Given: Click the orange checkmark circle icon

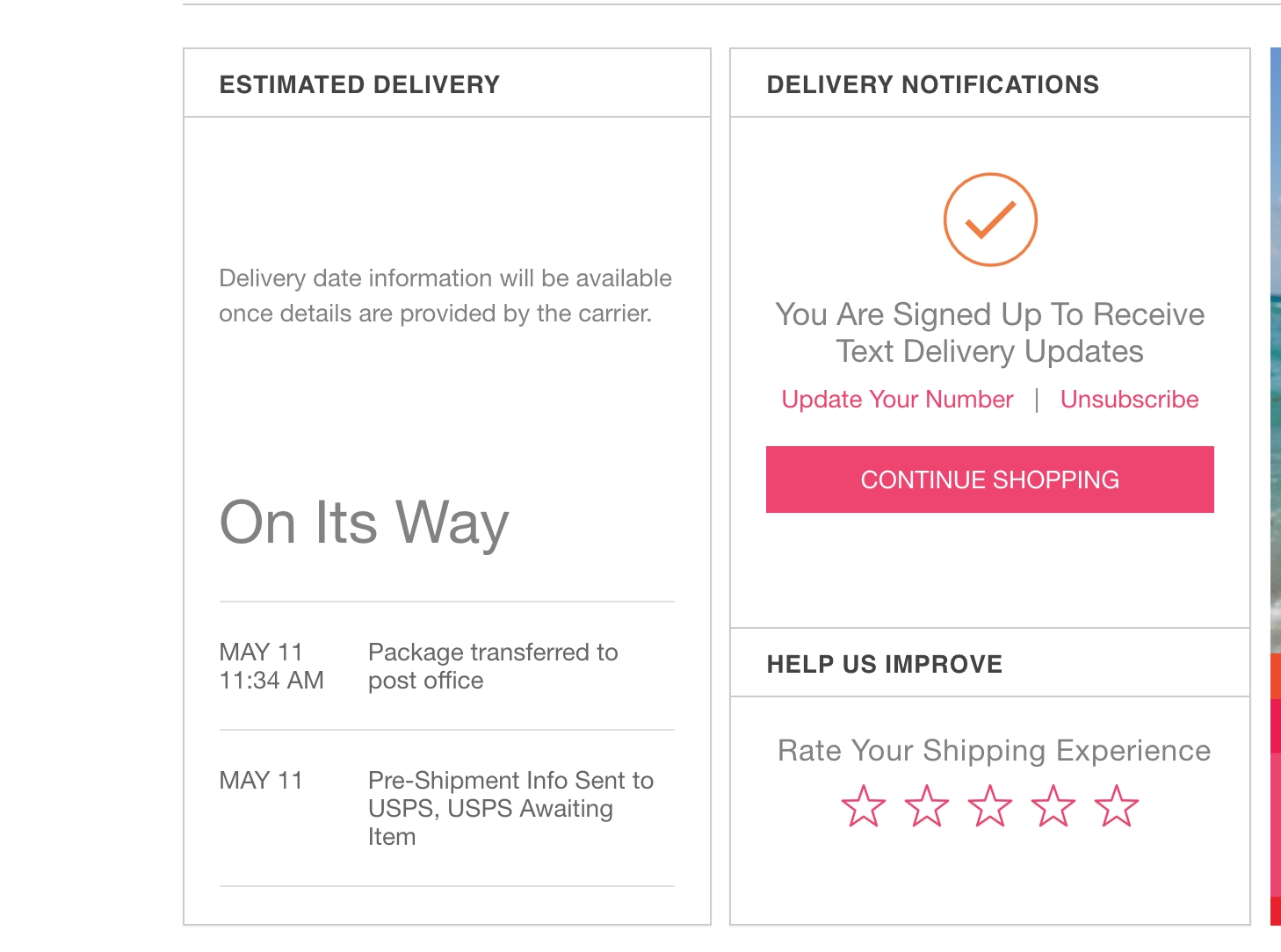Looking at the screenshot, I should pos(990,220).
